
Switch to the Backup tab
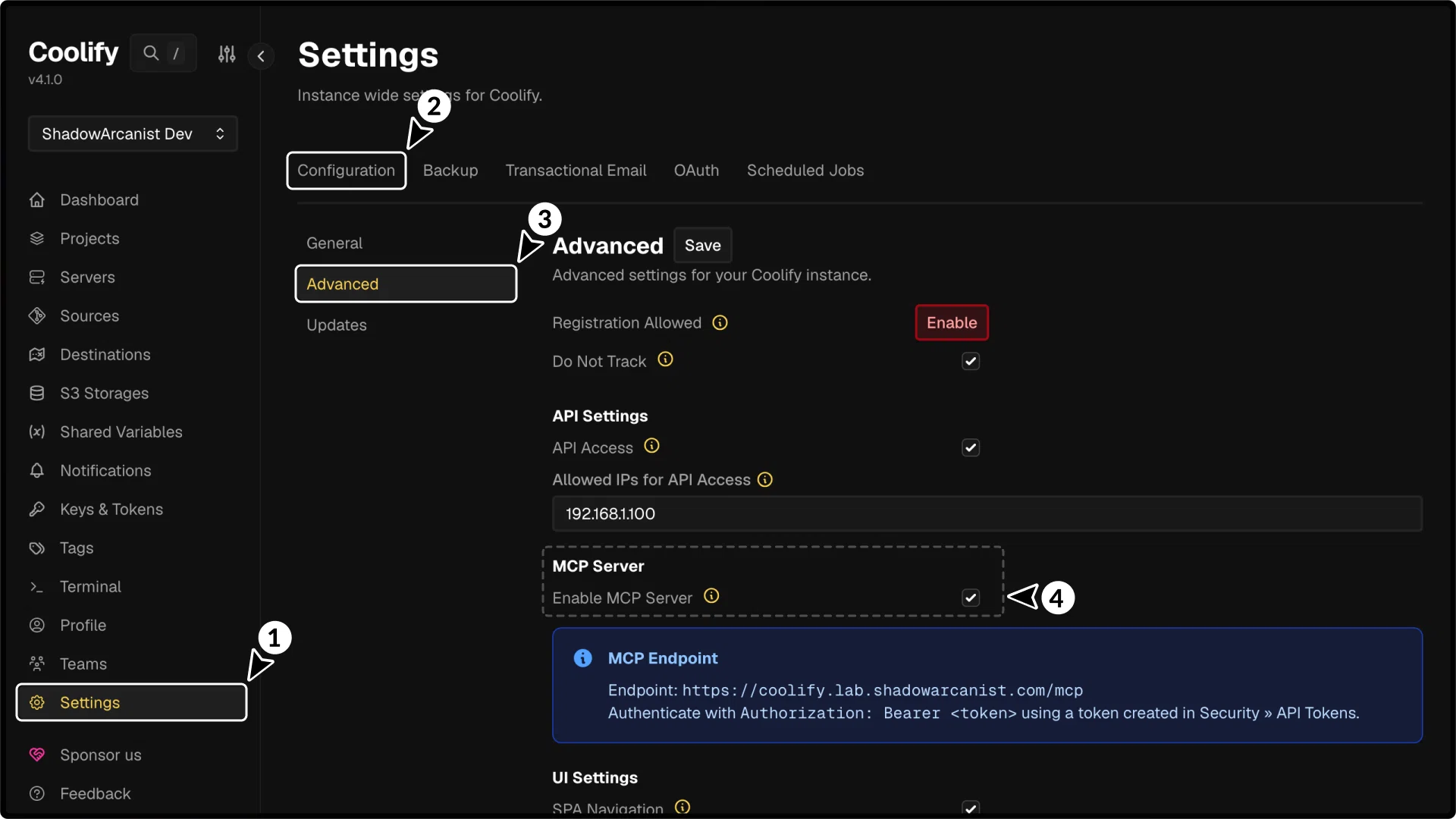tap(450, 171)
